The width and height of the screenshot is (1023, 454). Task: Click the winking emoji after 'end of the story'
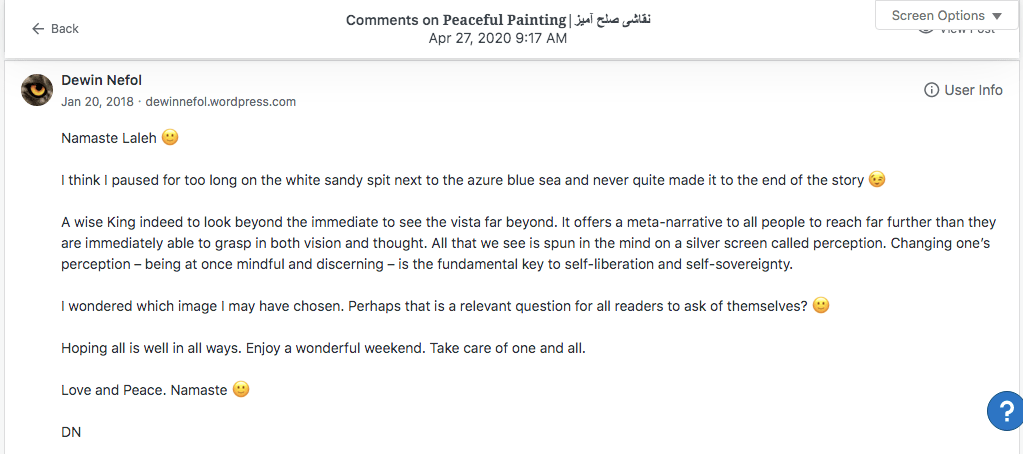pos(877,181)
